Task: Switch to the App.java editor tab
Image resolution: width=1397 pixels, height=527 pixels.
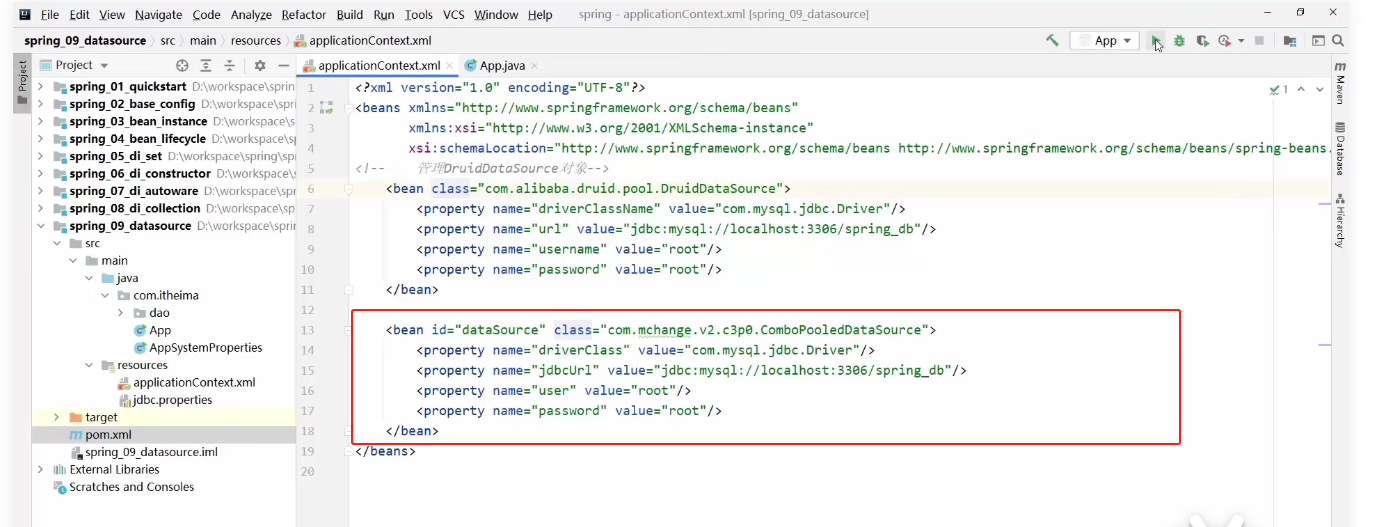Action: click(502, 66)
